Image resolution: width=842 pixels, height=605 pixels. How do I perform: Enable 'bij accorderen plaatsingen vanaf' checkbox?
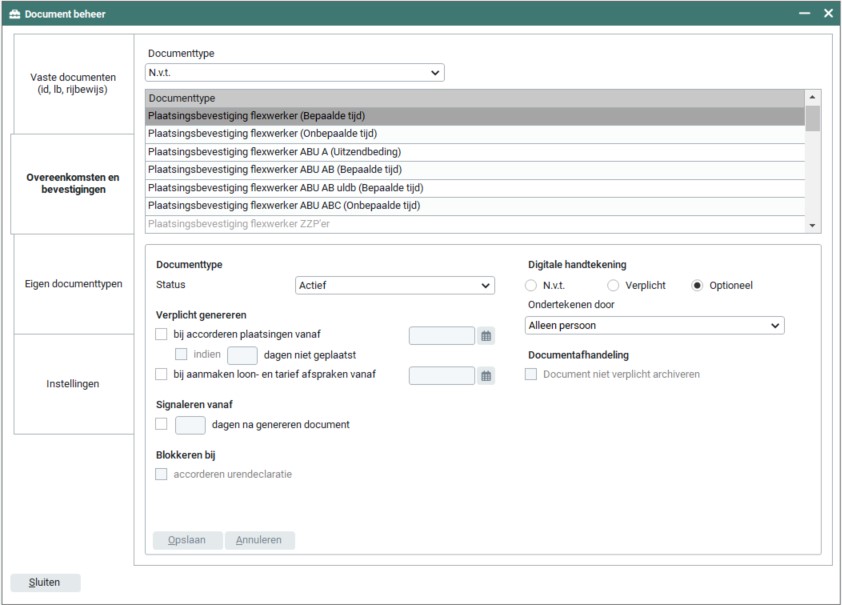pos(162,335)
